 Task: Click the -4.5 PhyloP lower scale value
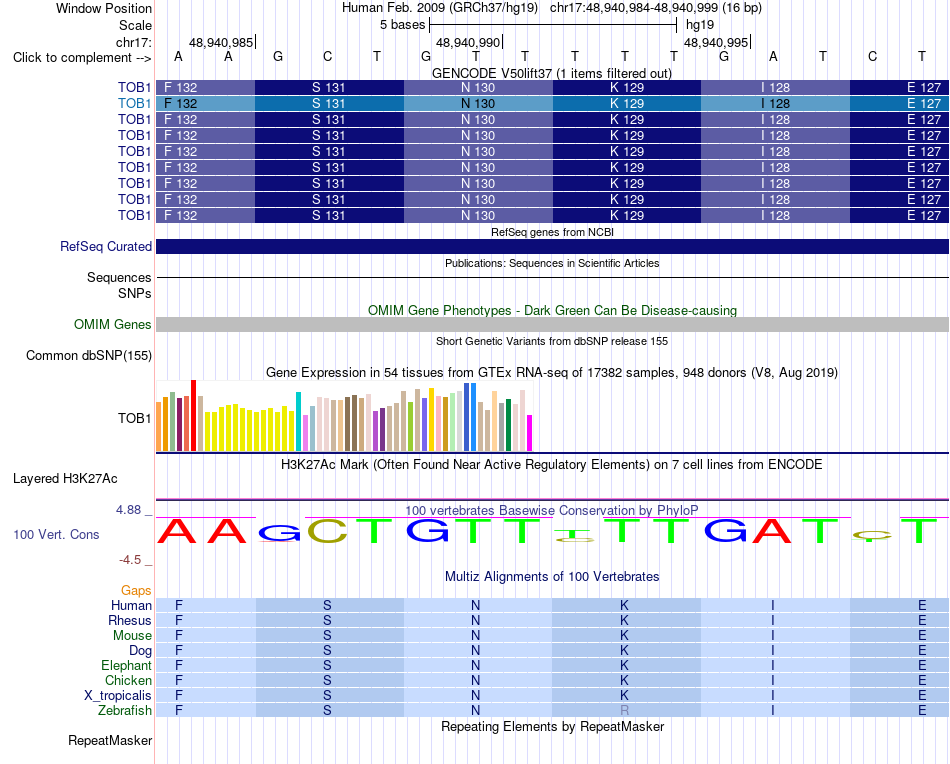point(130,560)
